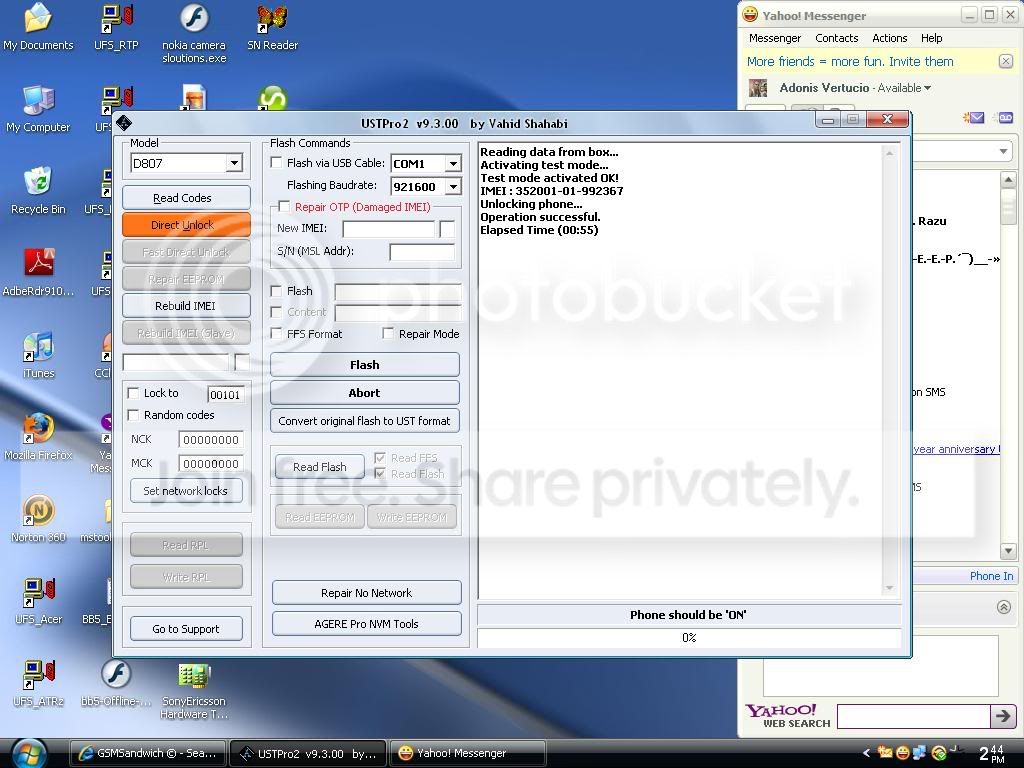Enable Repair OTP (Damaged IMEI) checkbox

284,206
